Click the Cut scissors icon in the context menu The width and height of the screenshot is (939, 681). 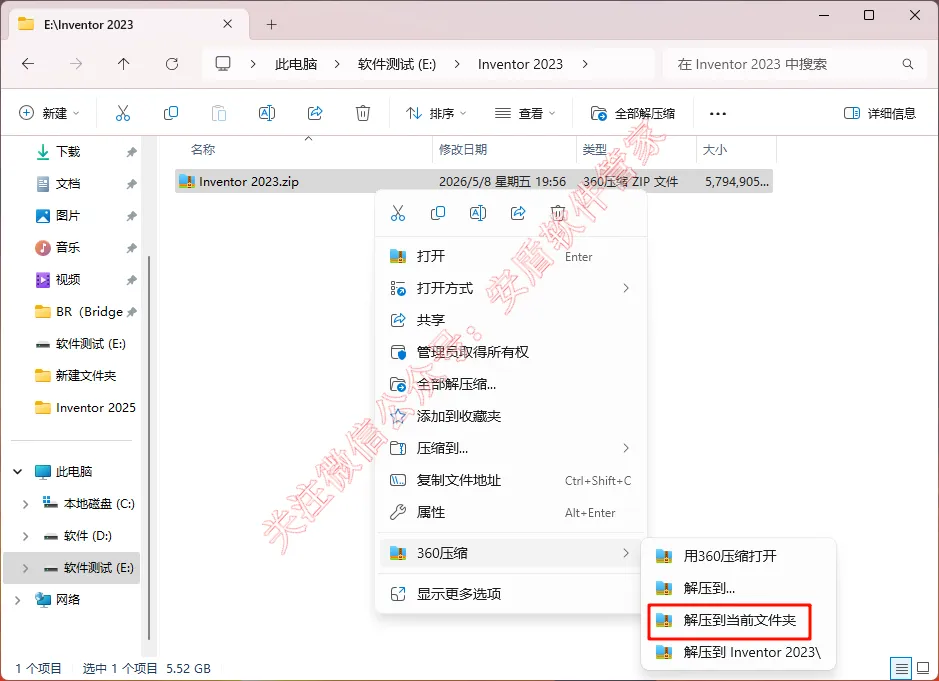click(398, 213)
